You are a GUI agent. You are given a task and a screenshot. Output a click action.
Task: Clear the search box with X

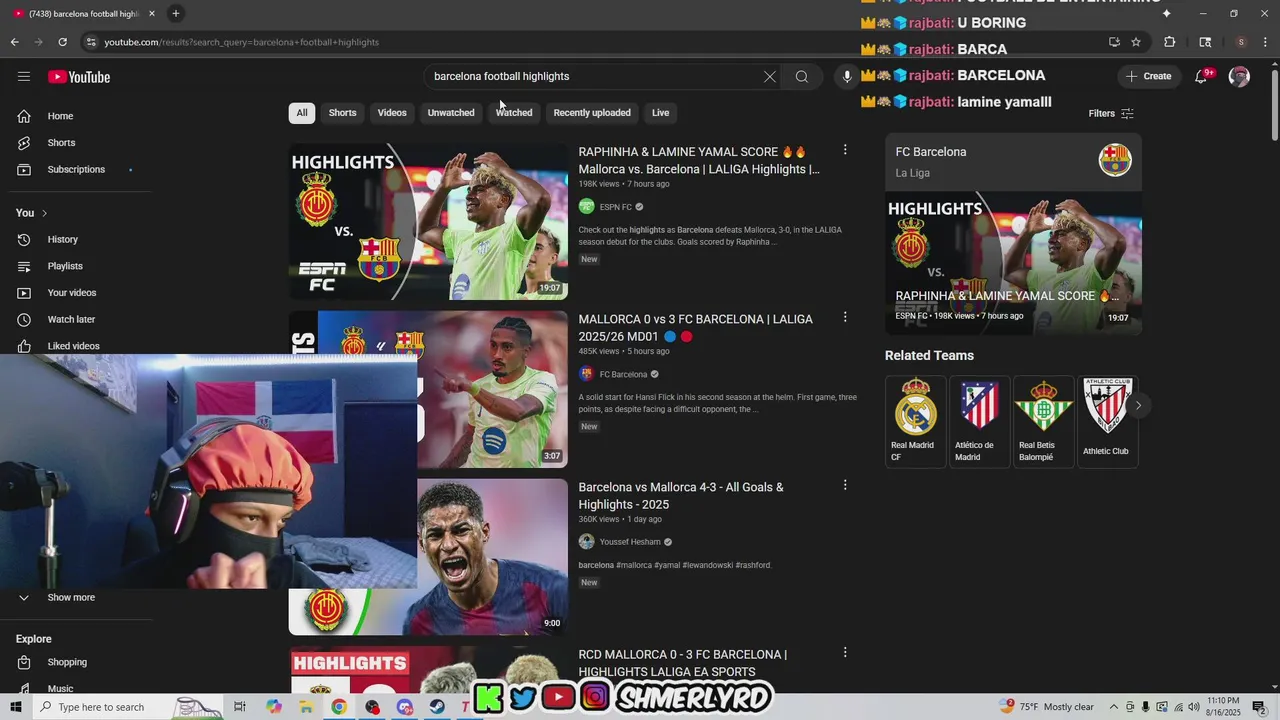pos(770,76)
